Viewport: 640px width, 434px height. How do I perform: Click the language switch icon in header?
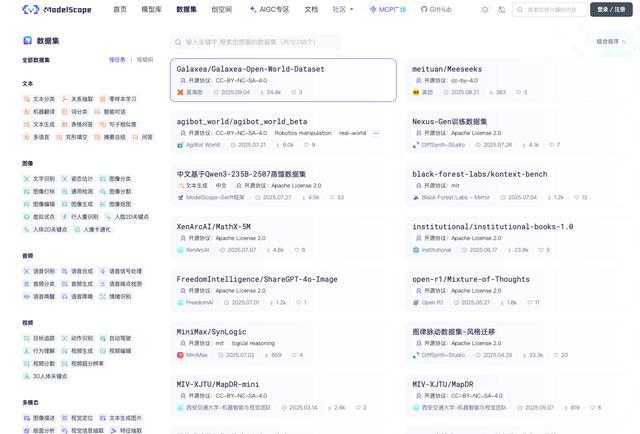click(x=501, y=9)
